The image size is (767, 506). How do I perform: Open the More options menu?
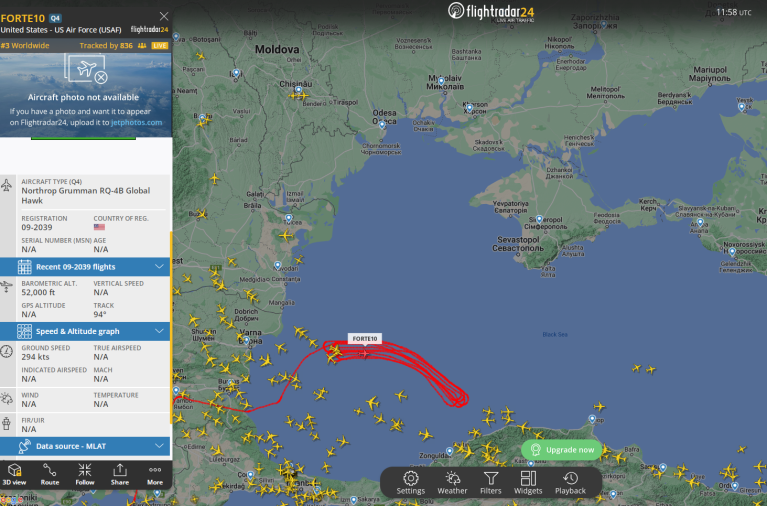[155, 474]
